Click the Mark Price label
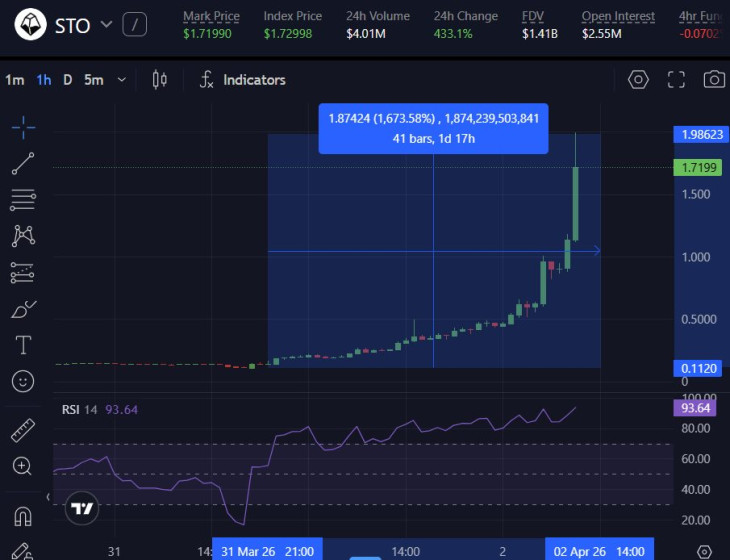The image size is (730, 560). (x=211, y=16)
